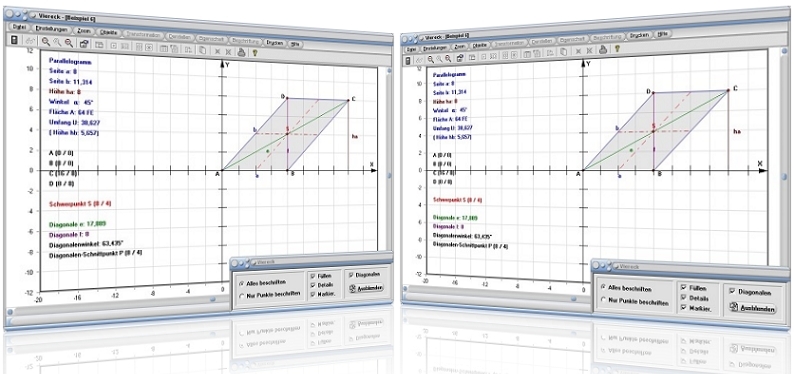Click Ausblenden button in right Viereck panel
This screenshot has height=374, width=794.
(751, 308)
